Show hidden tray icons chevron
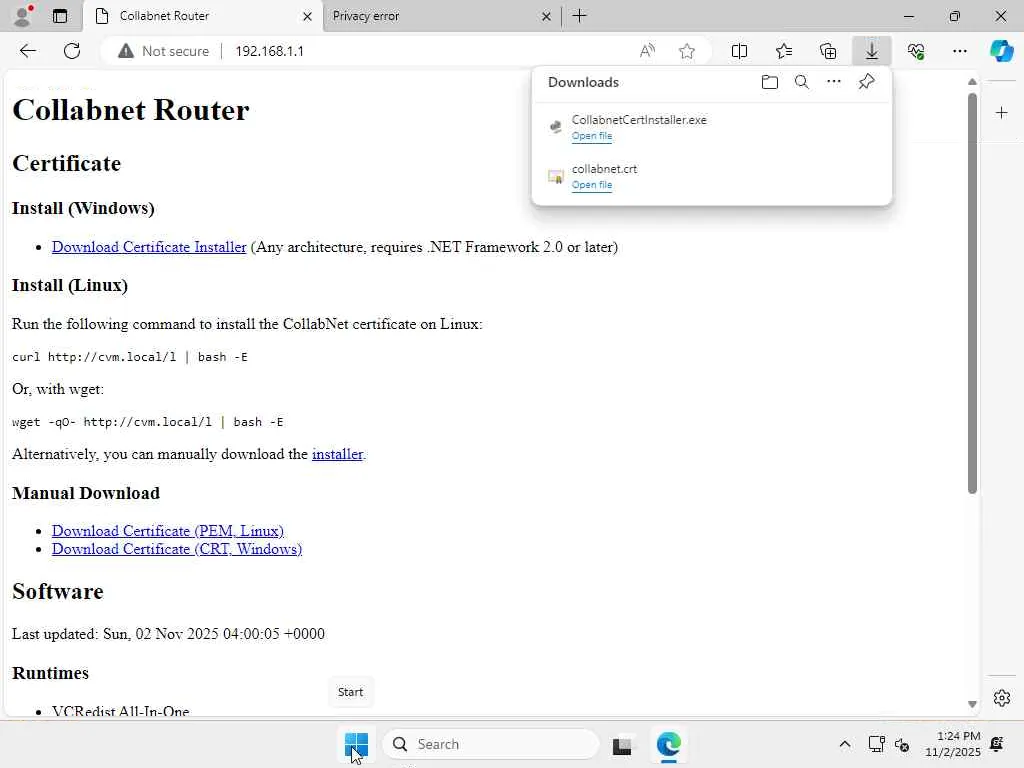Viewport: 1024px width, 768px height. pos(844,744)
